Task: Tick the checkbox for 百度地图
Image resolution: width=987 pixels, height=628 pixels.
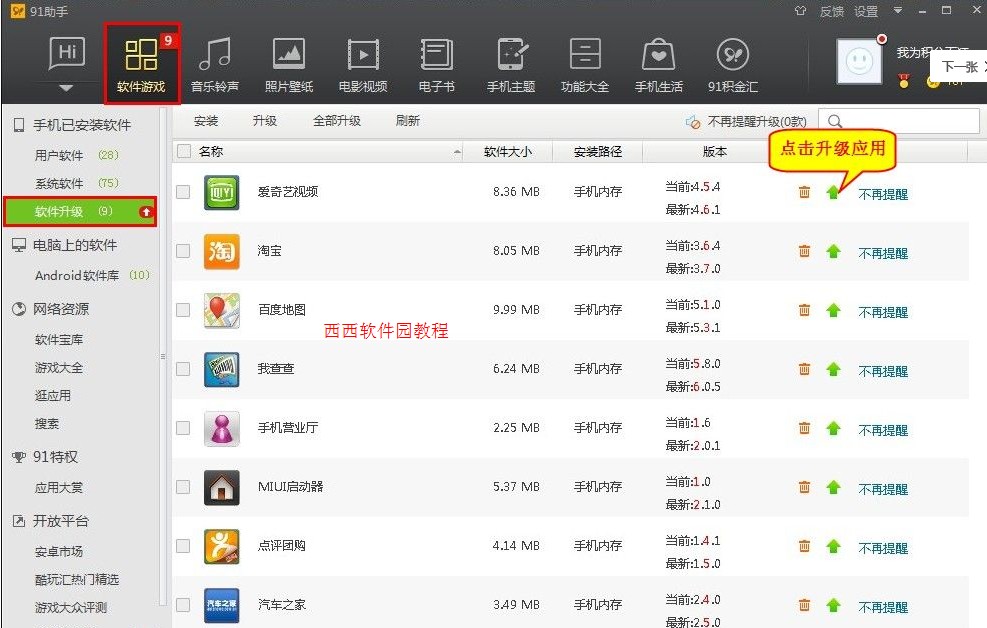Action: coord(183,310)
